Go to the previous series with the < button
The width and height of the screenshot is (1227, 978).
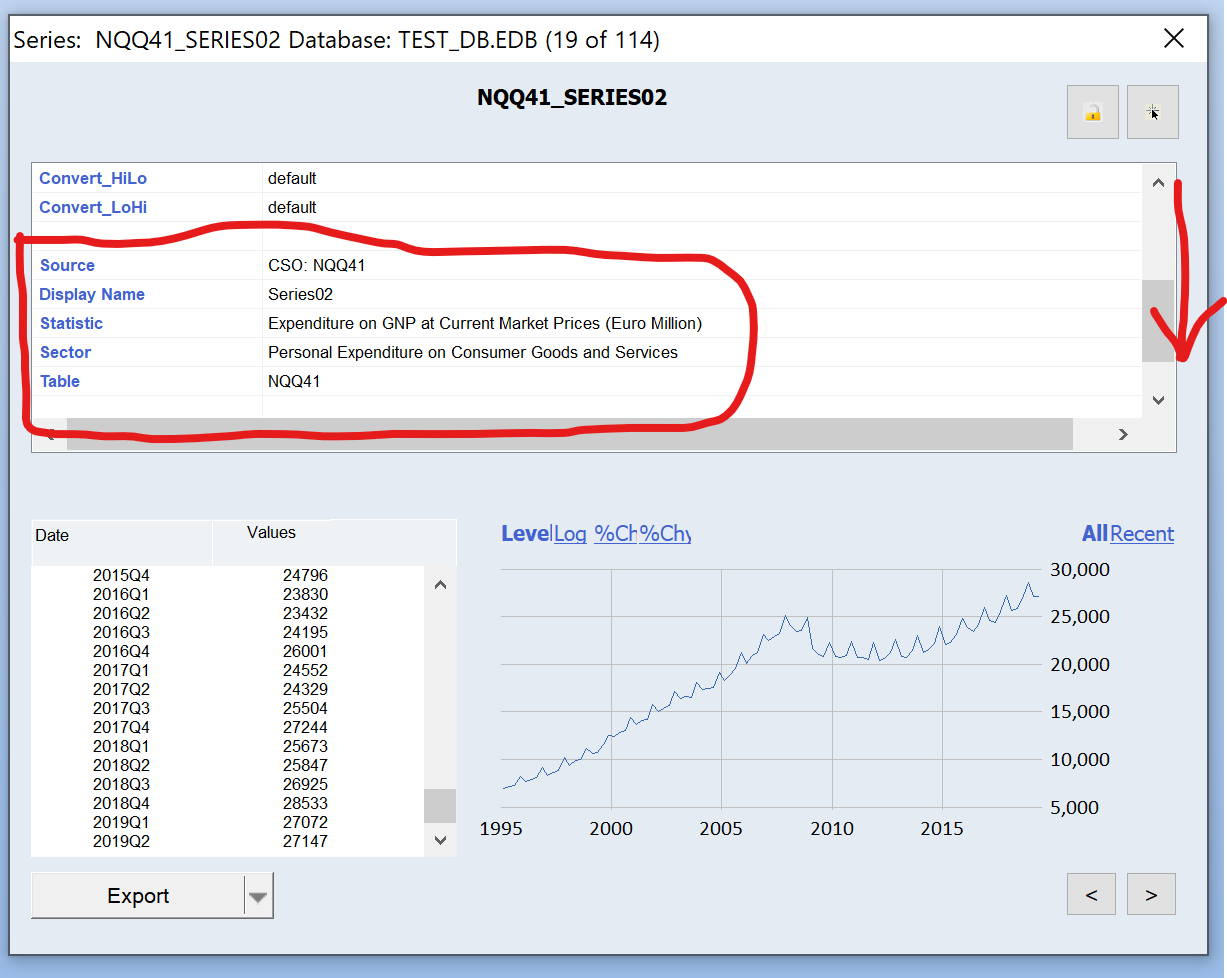pos(1091,895)
